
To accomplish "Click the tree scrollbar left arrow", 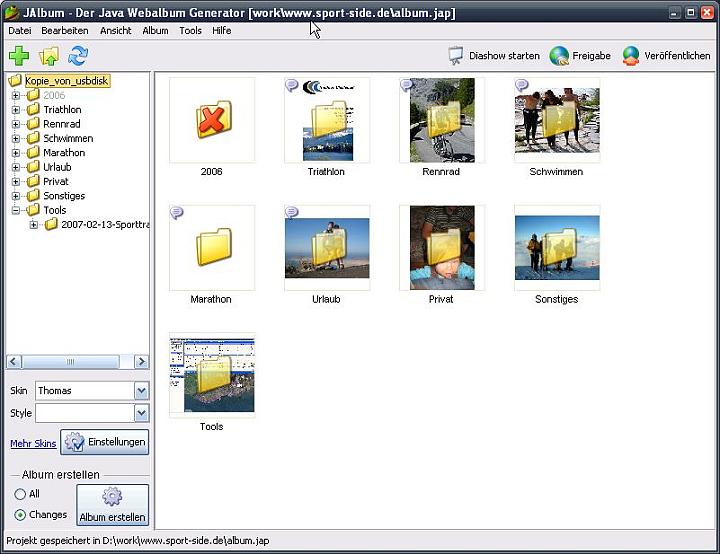I will (14, 362).
